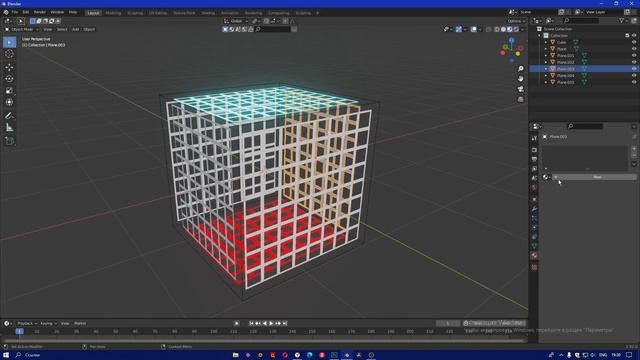Select the Annotate tool
This screenshot has height=360, width=640.
tap(9, 116)
